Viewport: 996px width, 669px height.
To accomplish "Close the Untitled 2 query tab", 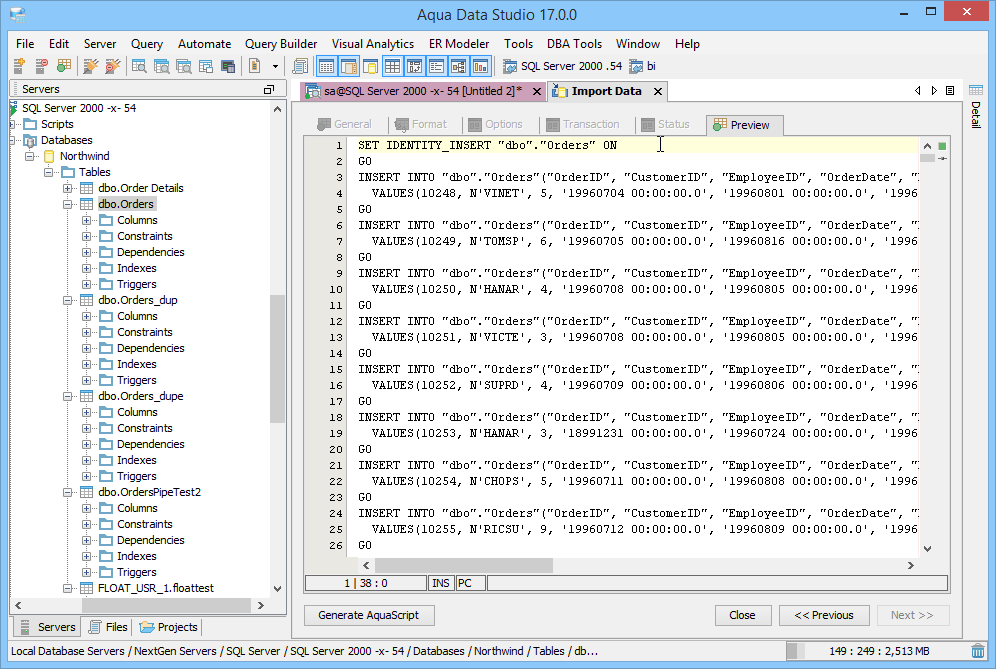I will [x=537, y=91].
